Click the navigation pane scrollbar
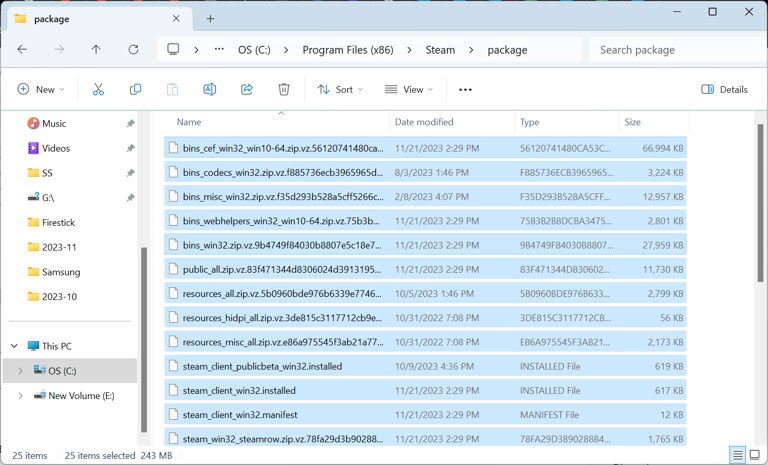768x465 pixels. (x=144, y=340)
